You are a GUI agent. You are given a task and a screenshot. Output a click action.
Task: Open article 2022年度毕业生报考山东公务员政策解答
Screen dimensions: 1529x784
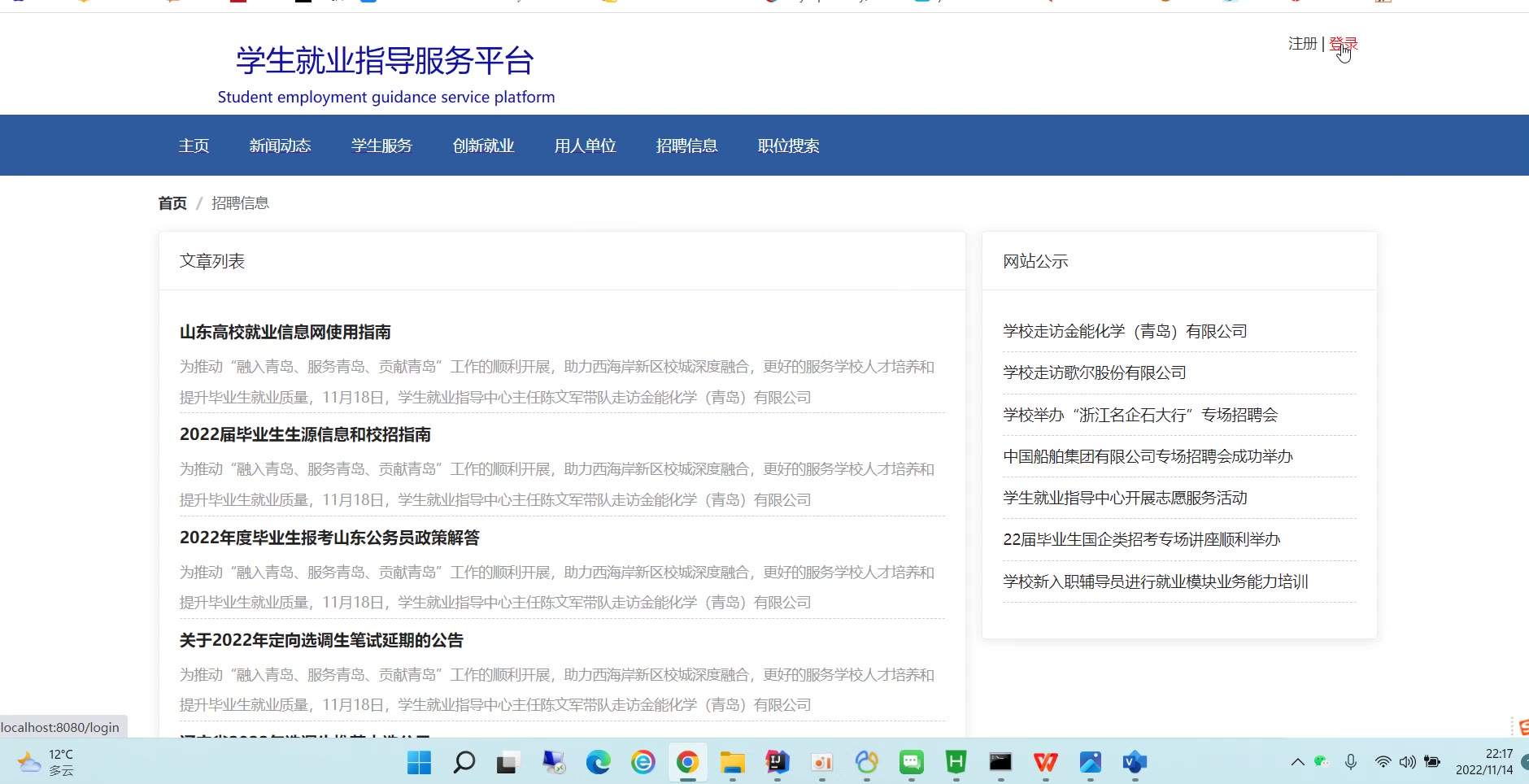pyautogui.click(x=329, y=538)
